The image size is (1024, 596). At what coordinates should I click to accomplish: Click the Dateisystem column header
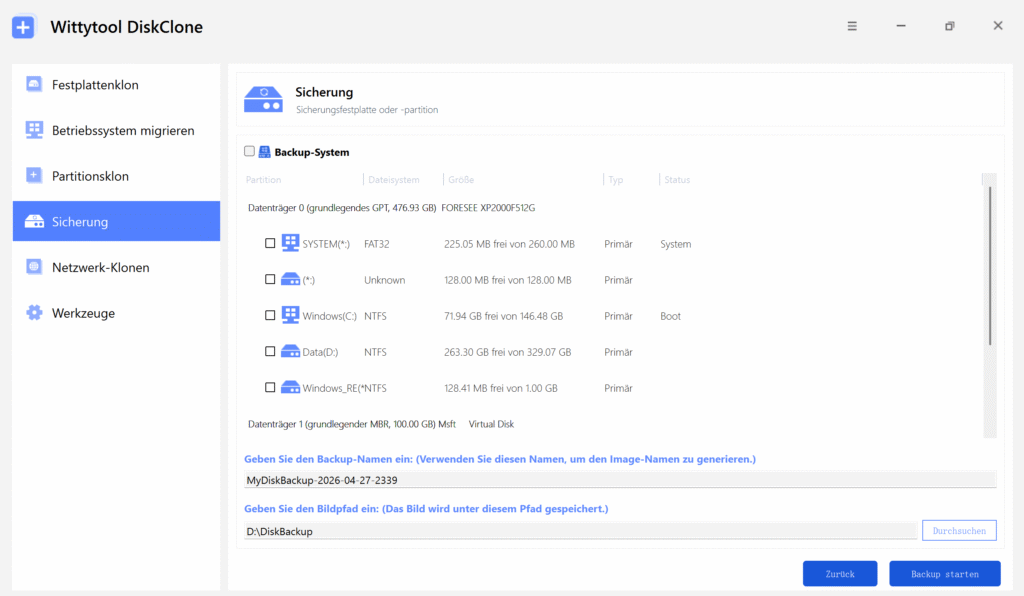(394, 180)
